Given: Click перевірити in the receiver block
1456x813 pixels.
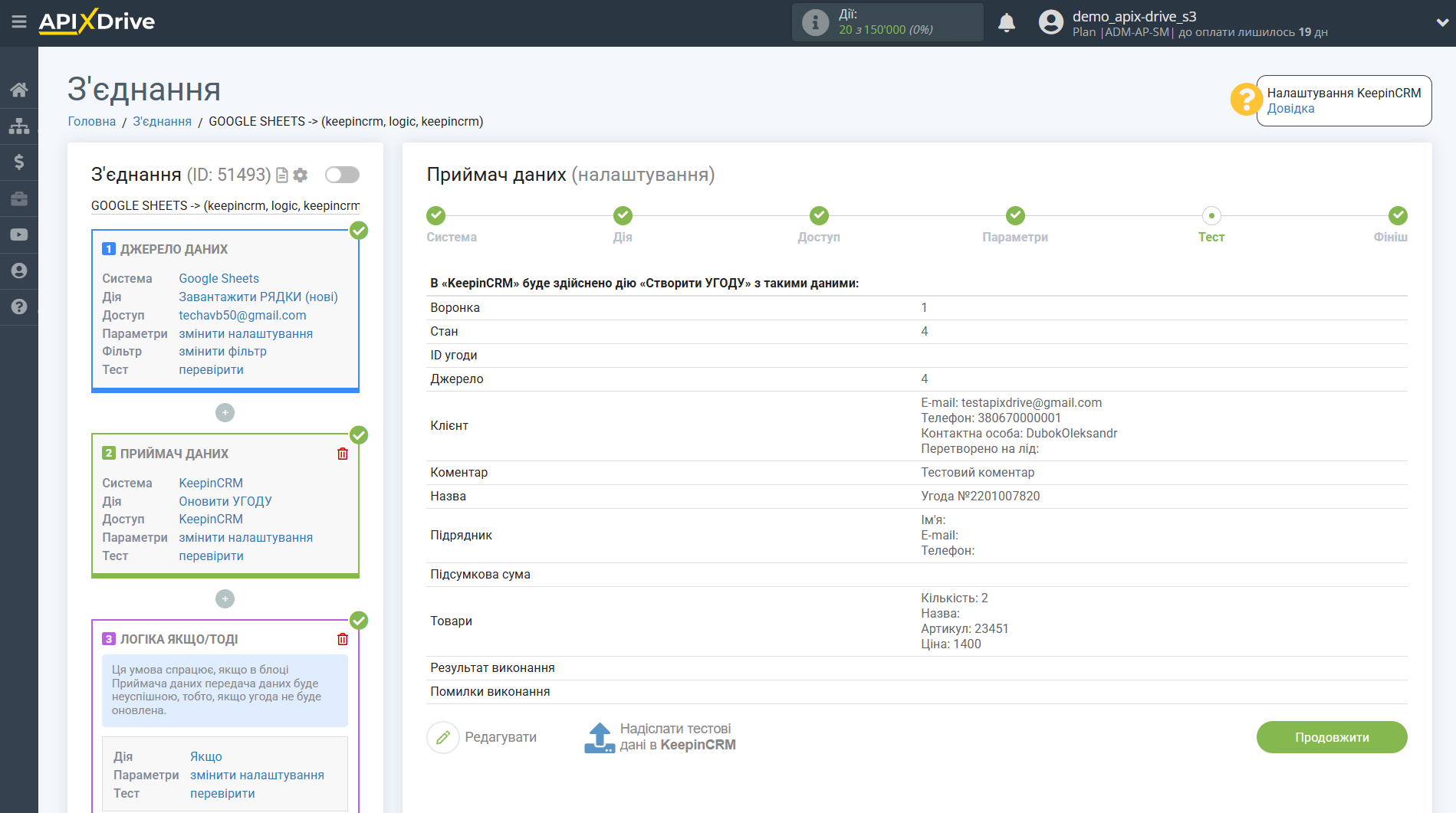Looking at the screenshot, I should pyautogui.click(x=211, y=556).
